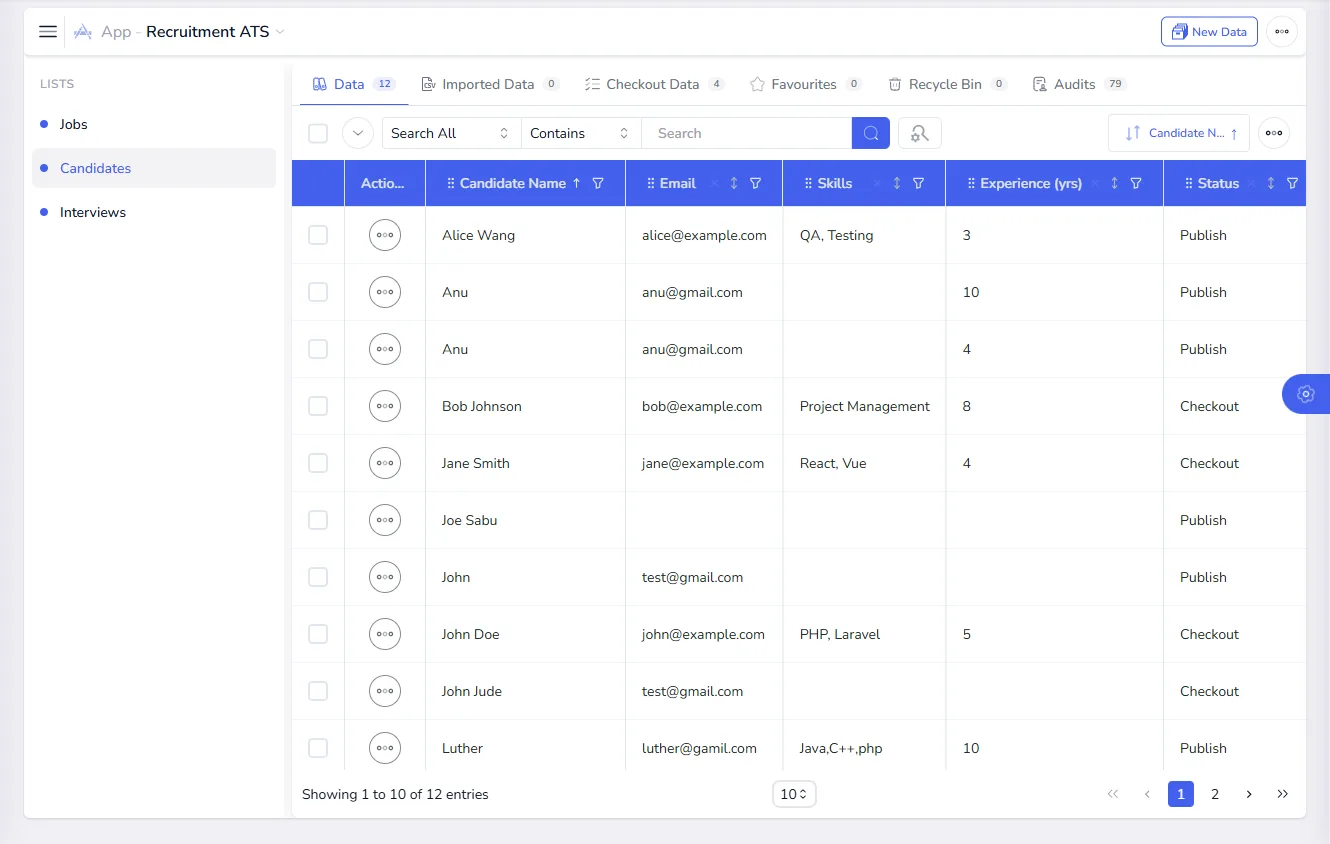This screenshot has width=1330, height=844.
Task: Go to page 2
Action: (1215, 794)
